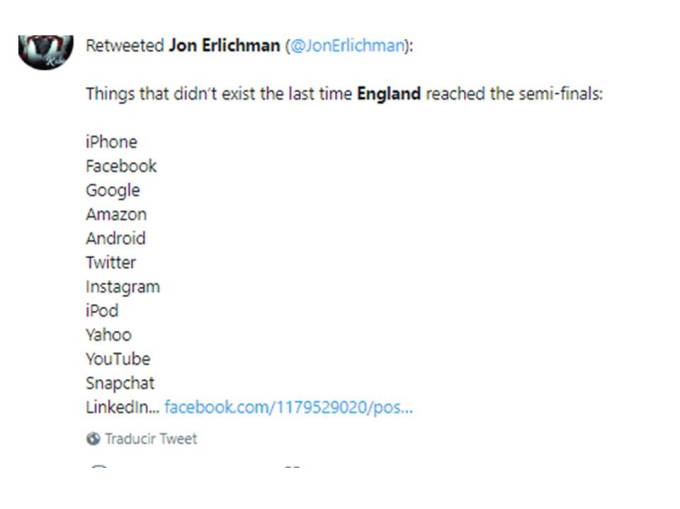
Task: Open the @JonErlichman handle link
Action: [x=347, y=46]
